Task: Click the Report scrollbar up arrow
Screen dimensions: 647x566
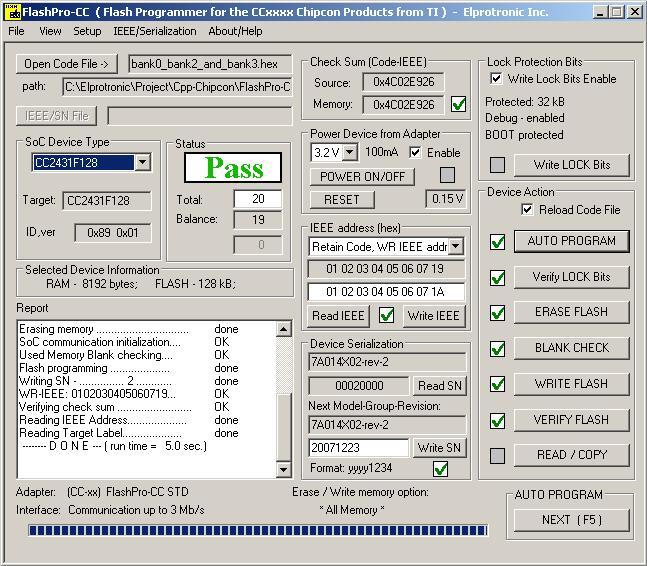Action: click(x=283, y=329)
